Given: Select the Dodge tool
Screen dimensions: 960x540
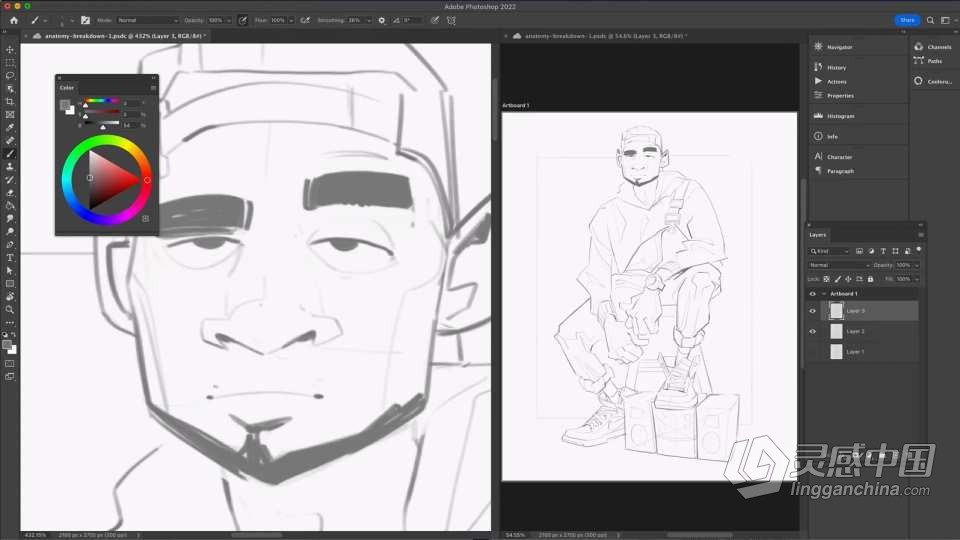Looking at the screenshot, I should [10, 231].
